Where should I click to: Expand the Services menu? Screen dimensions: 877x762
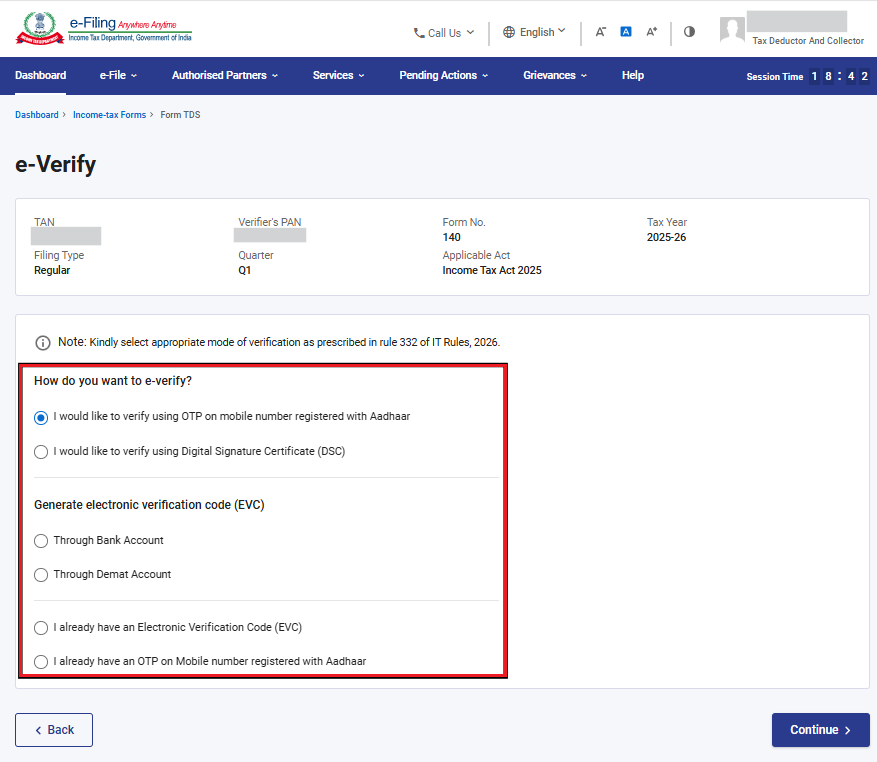coord(338,76)
